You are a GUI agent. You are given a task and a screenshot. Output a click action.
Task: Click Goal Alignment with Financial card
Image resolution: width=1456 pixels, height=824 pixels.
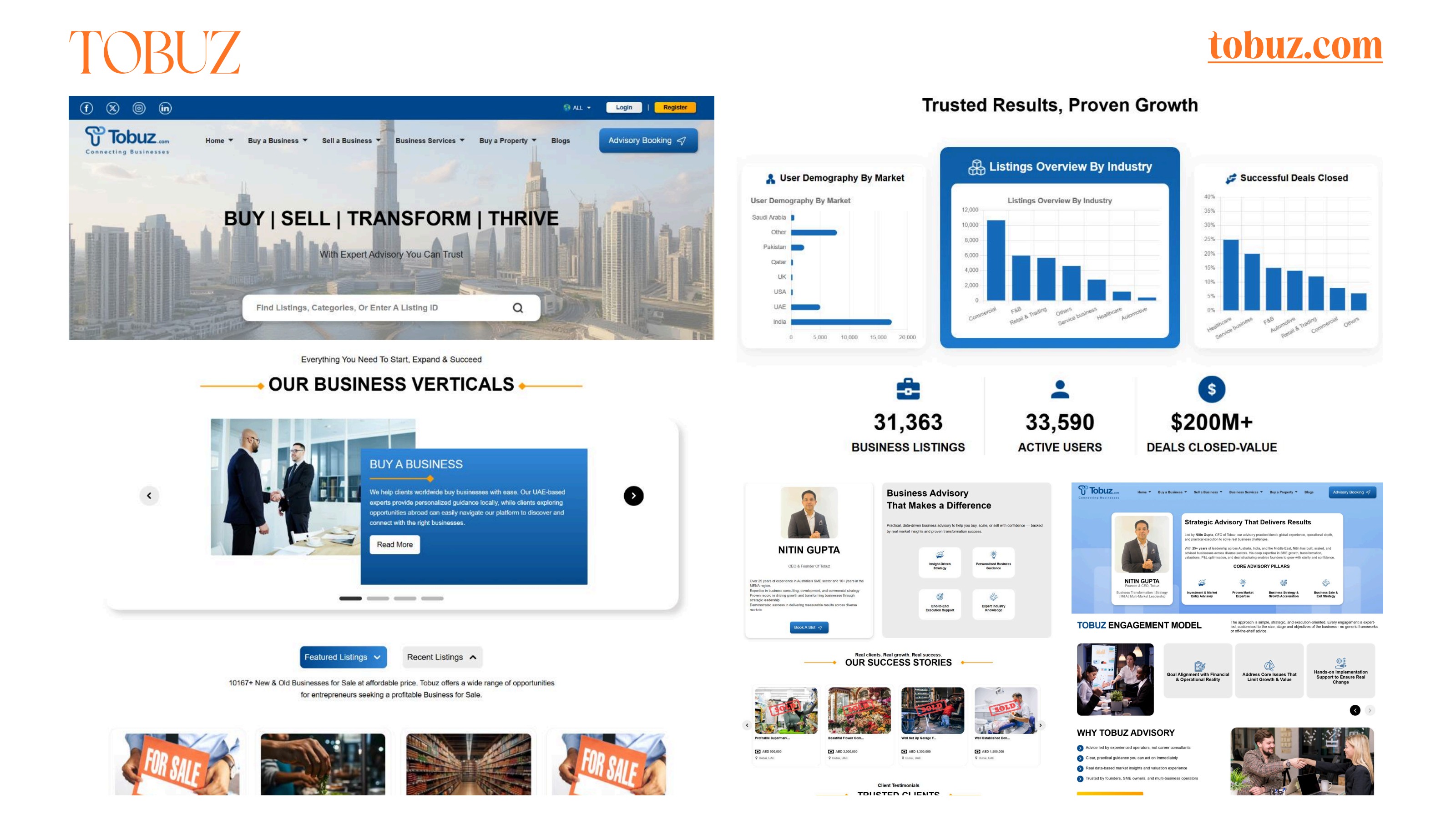click(x=1198, y=670)
